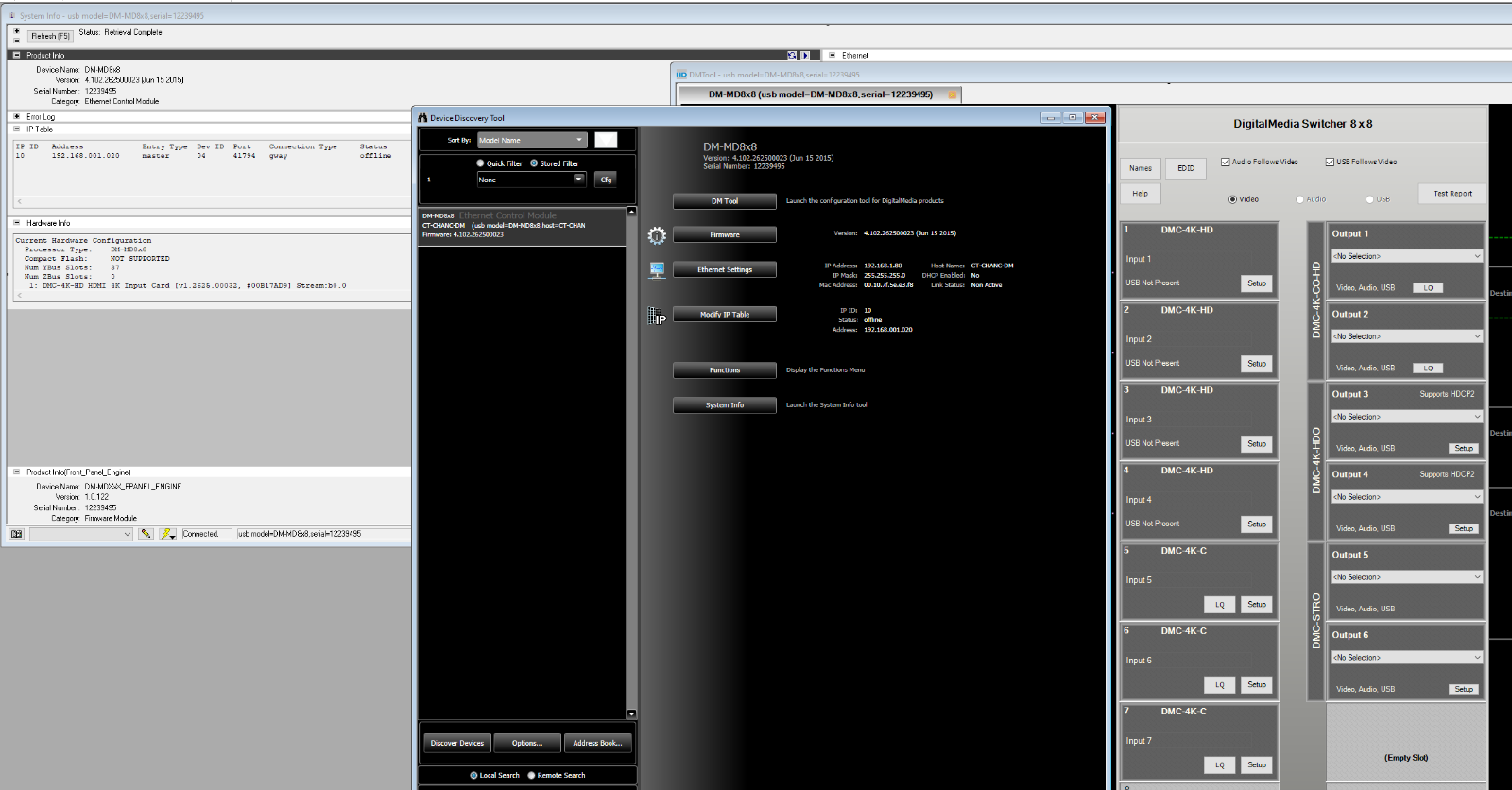Click the binoculars icon in Device Discovery title bar

423,118
